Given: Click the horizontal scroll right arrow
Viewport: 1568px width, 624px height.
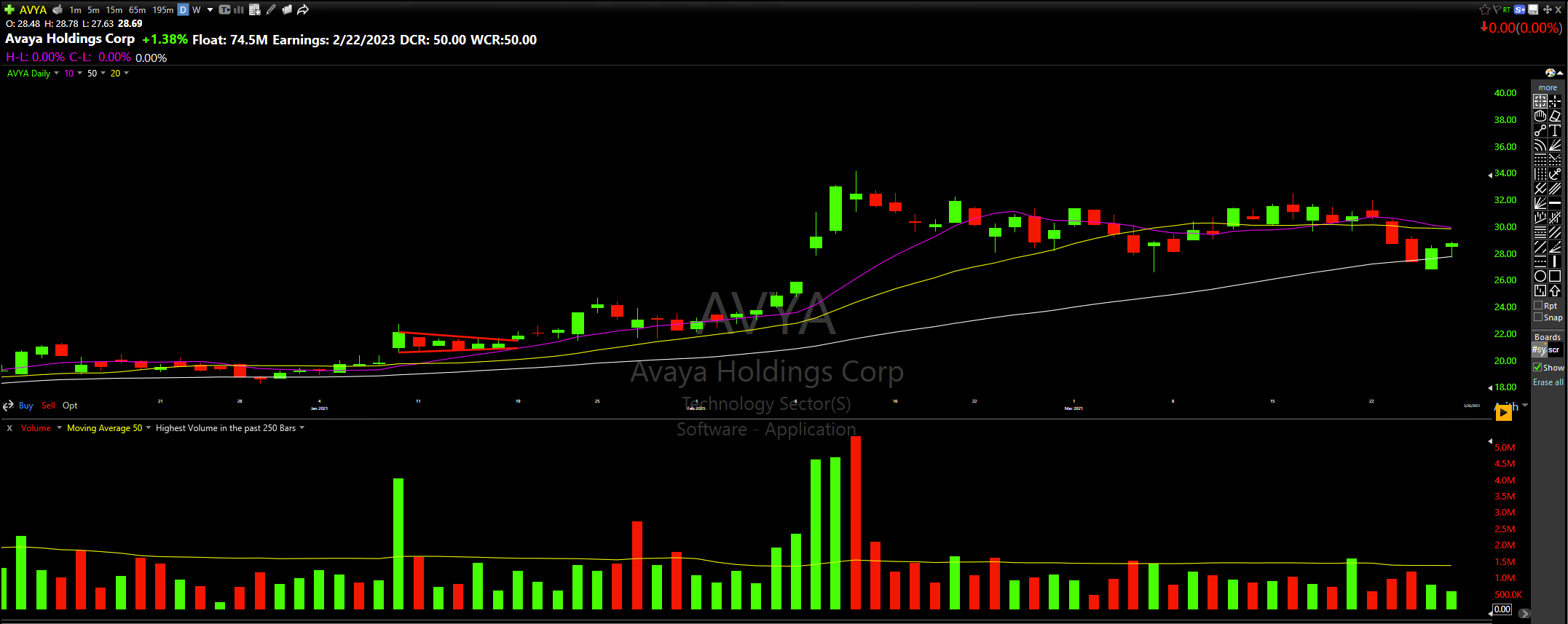Looking at the screenshot, I should coord(1524,613).
